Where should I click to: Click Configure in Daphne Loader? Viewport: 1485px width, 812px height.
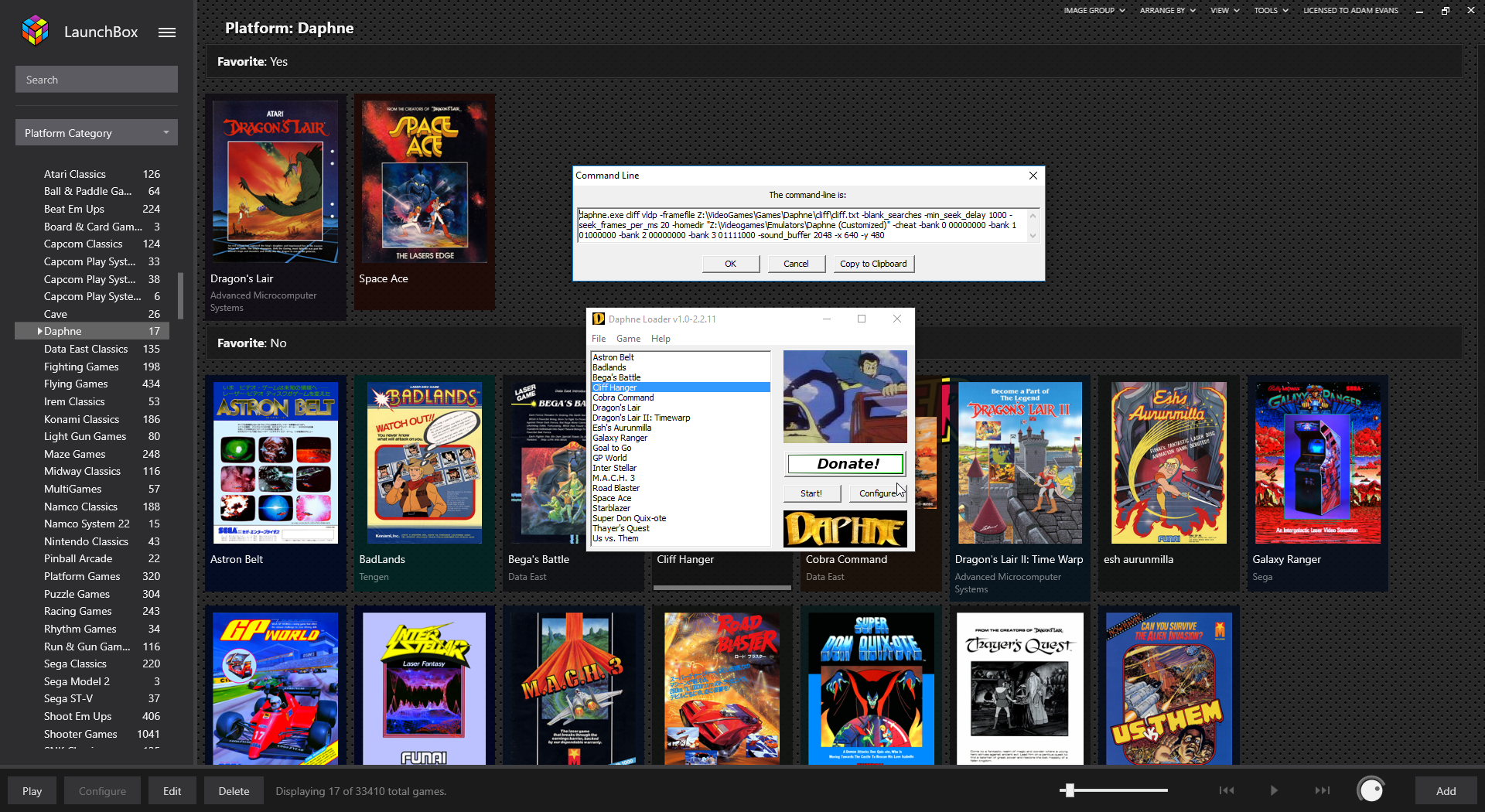click(x=877, y=493)
